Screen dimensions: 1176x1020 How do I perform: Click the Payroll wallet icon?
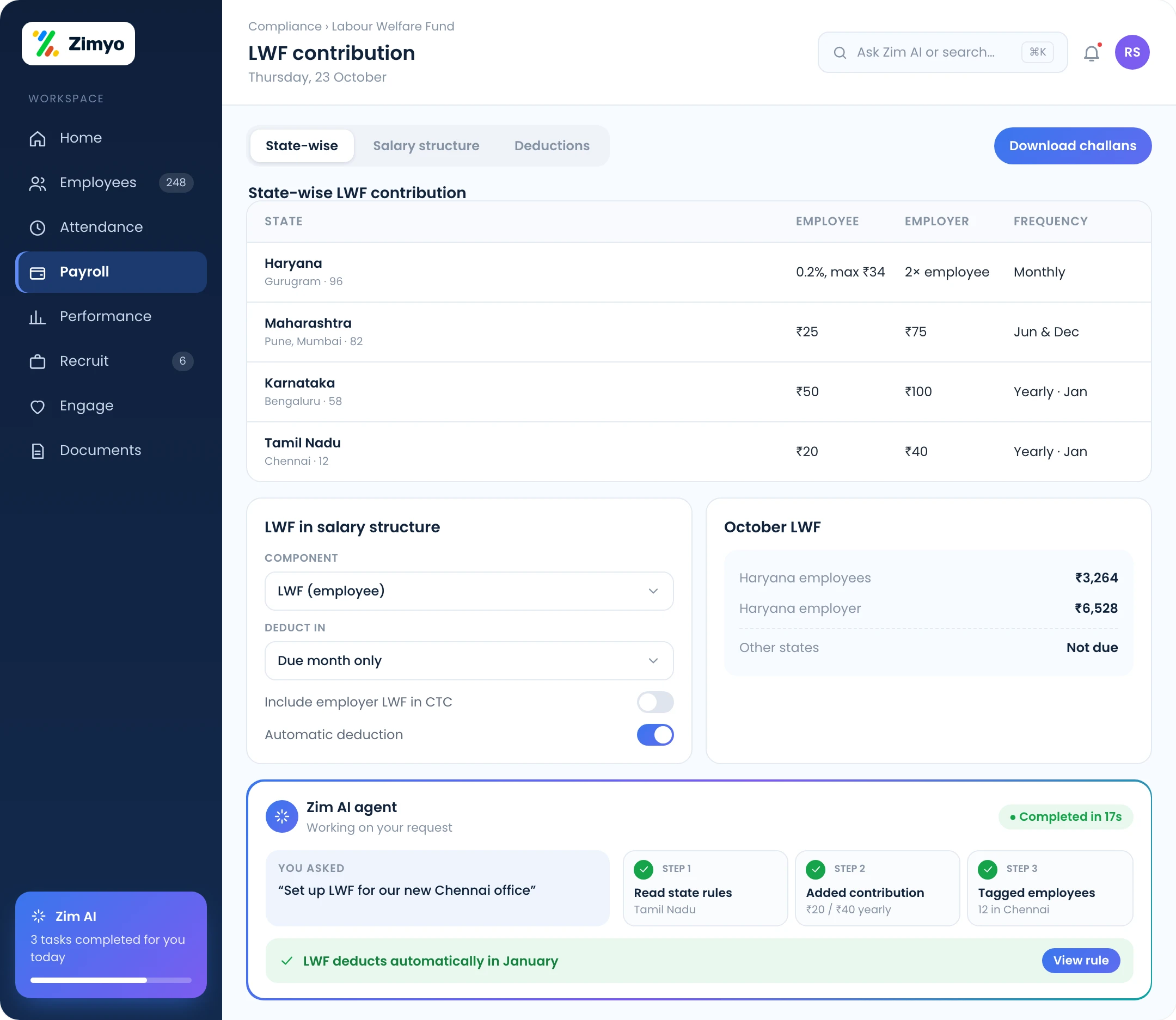click(x=38, y=272)
